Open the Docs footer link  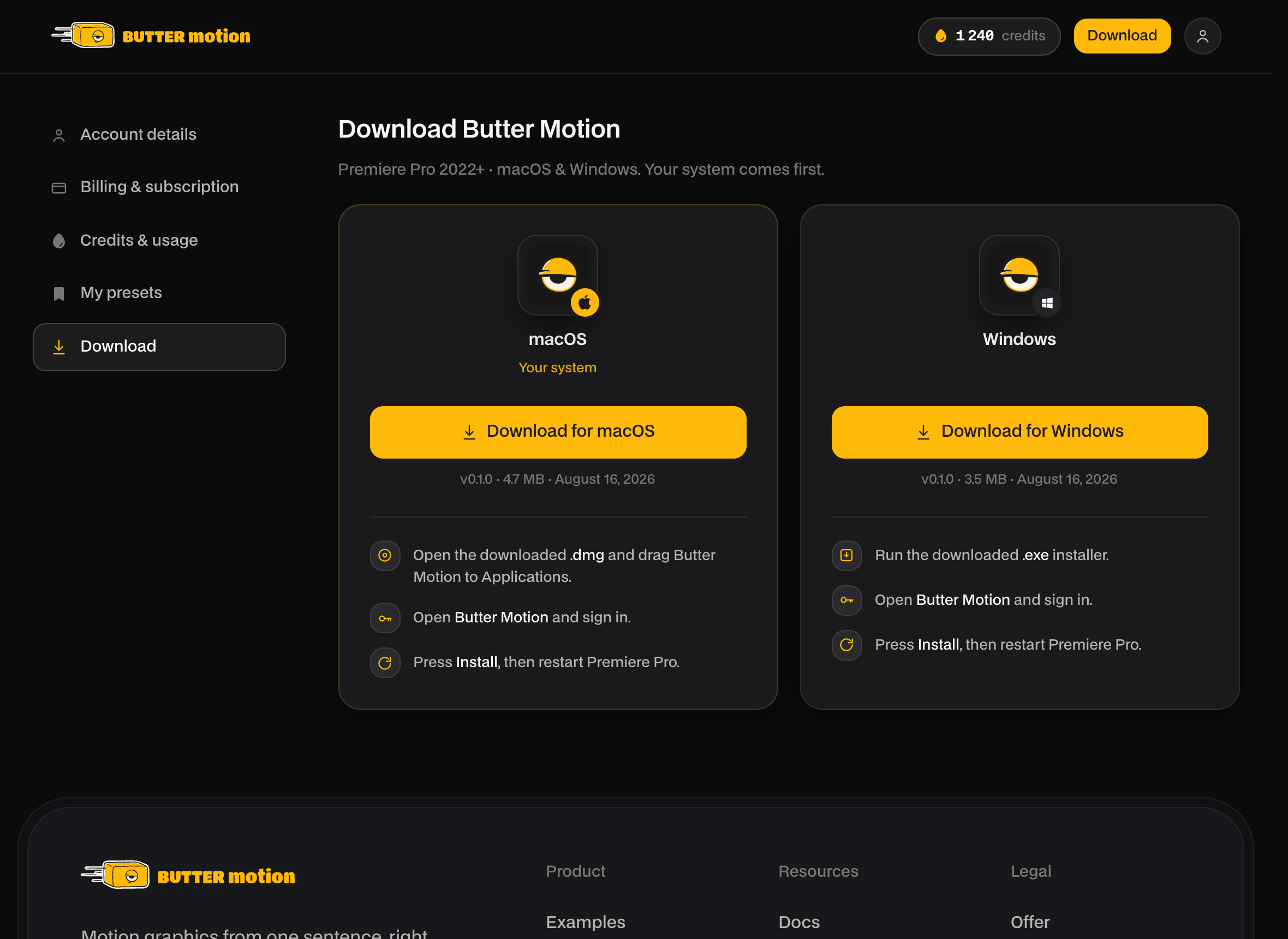(x=799, y=922)
